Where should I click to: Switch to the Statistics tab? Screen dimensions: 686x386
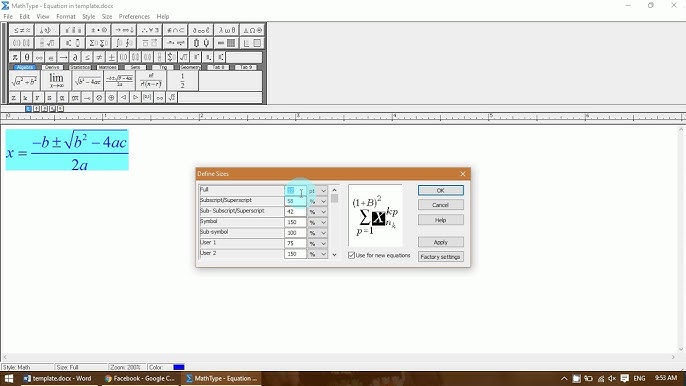[80, 67]
